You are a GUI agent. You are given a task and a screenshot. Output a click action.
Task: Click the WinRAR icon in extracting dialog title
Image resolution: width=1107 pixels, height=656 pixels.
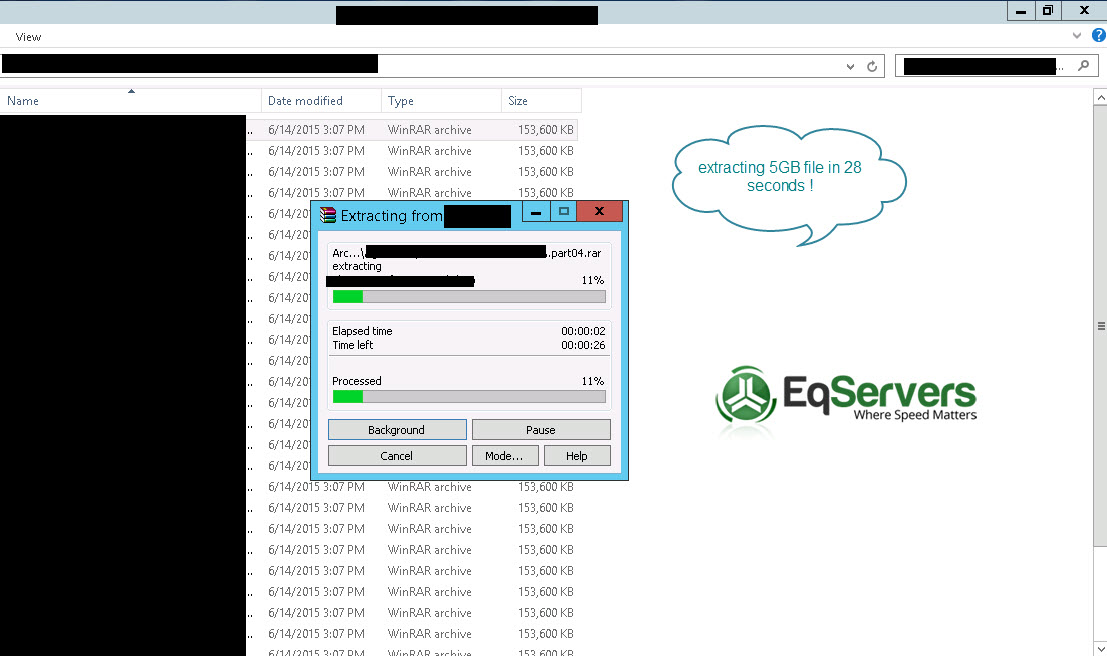328,215
